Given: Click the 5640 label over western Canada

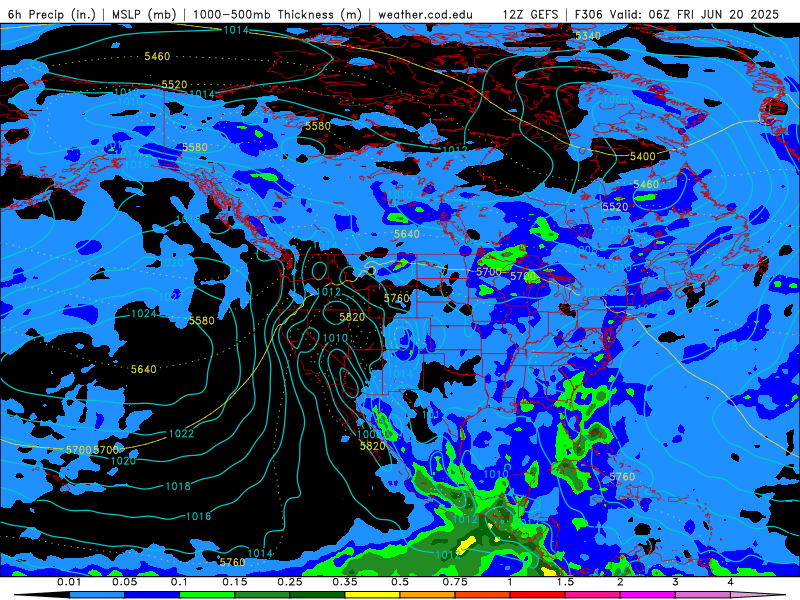Looking at the screenshot, I should 407,234.
